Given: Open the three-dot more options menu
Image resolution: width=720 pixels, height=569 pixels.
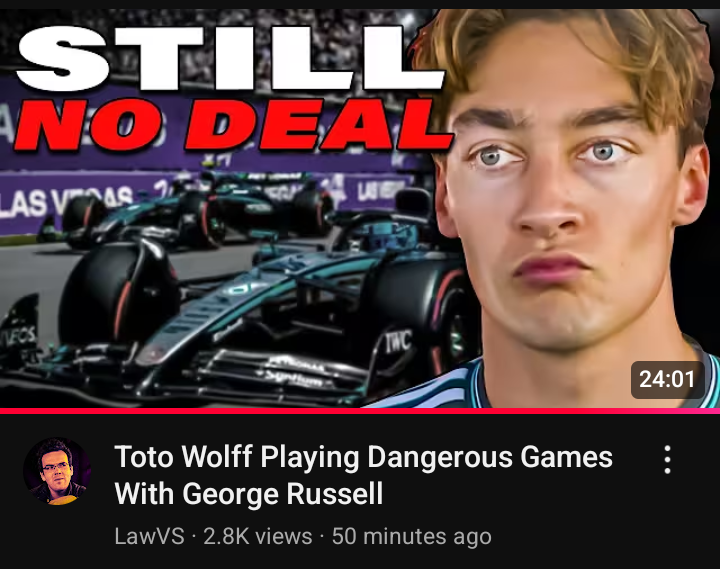Looking at the screenshot, I should [667, 459].
